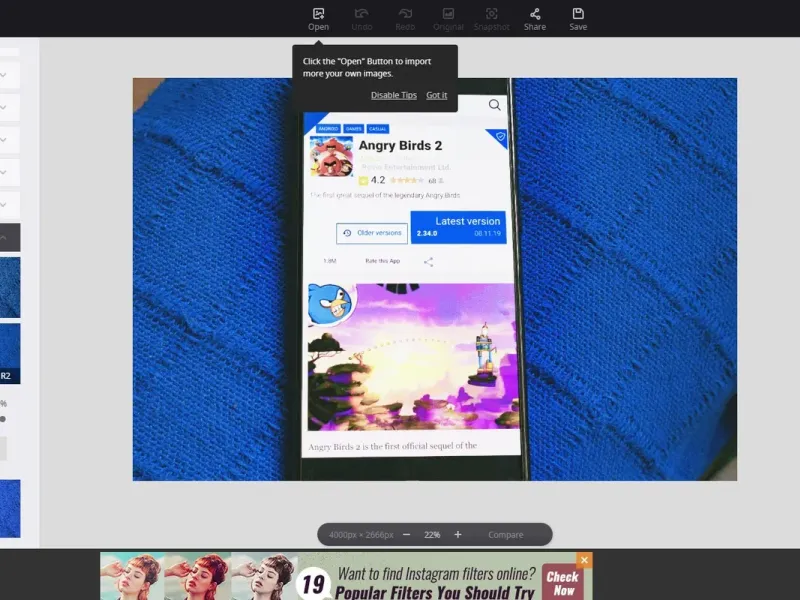
Task: Click the Instagram filters ad banner text
Action: click(x=435, y=583)
